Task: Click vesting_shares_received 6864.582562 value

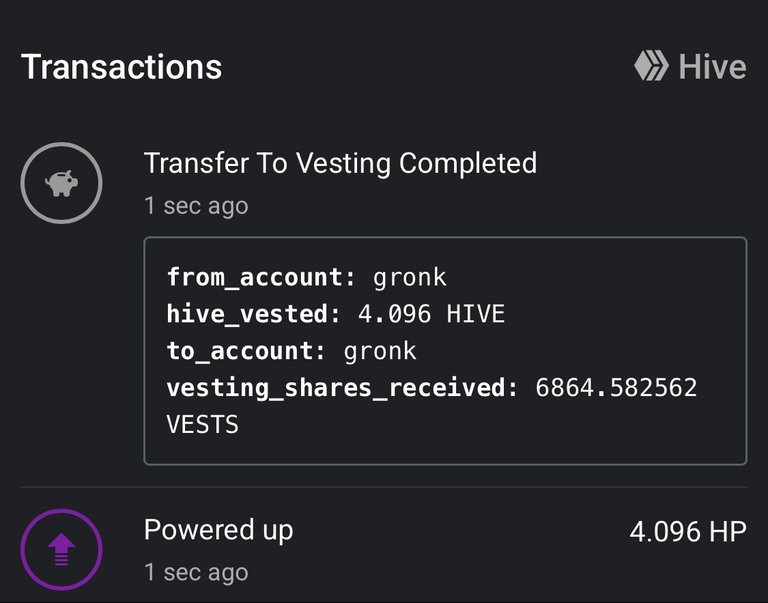Action: 616,387
